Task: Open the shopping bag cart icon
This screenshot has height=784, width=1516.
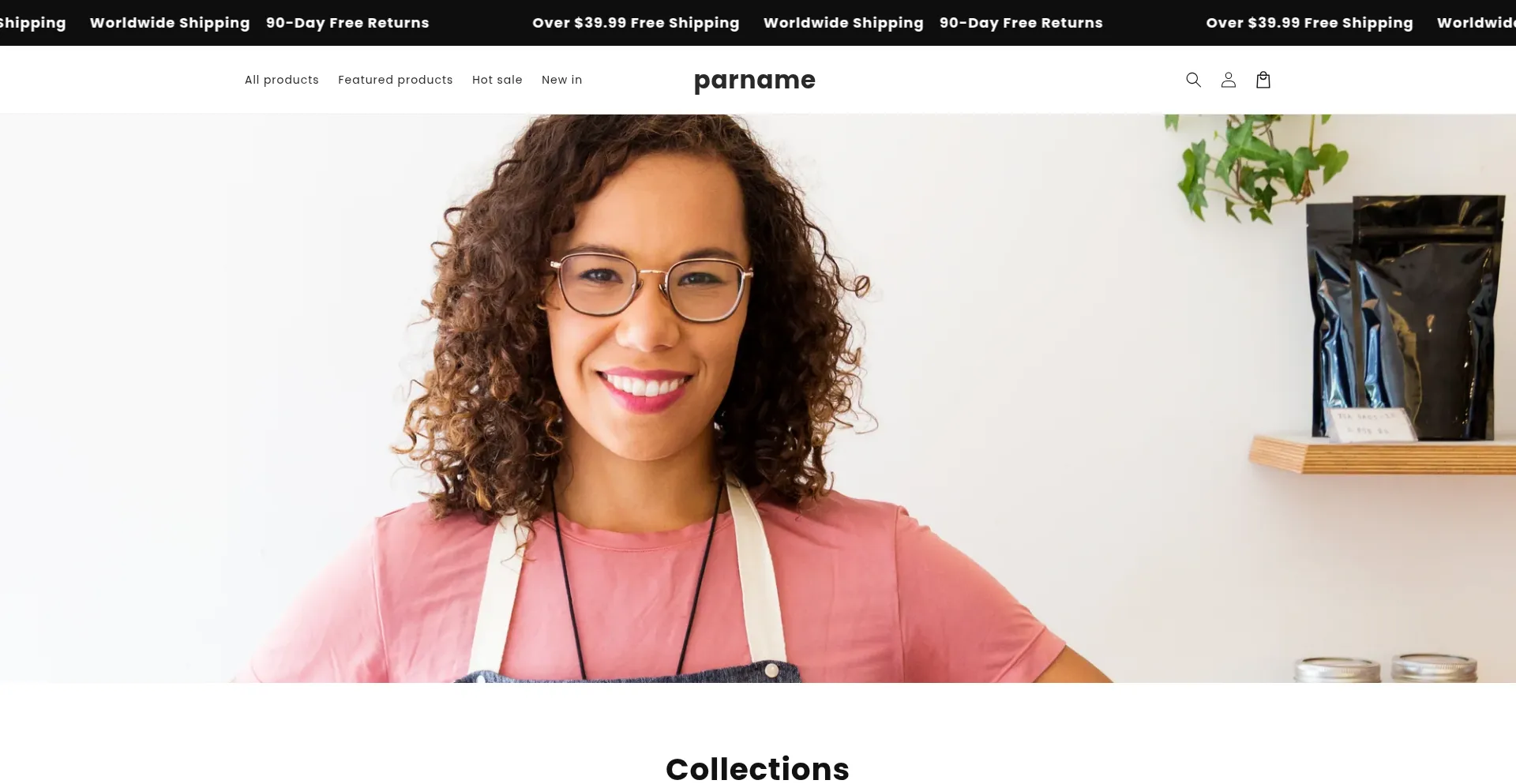Action: tap(1263, 80)
